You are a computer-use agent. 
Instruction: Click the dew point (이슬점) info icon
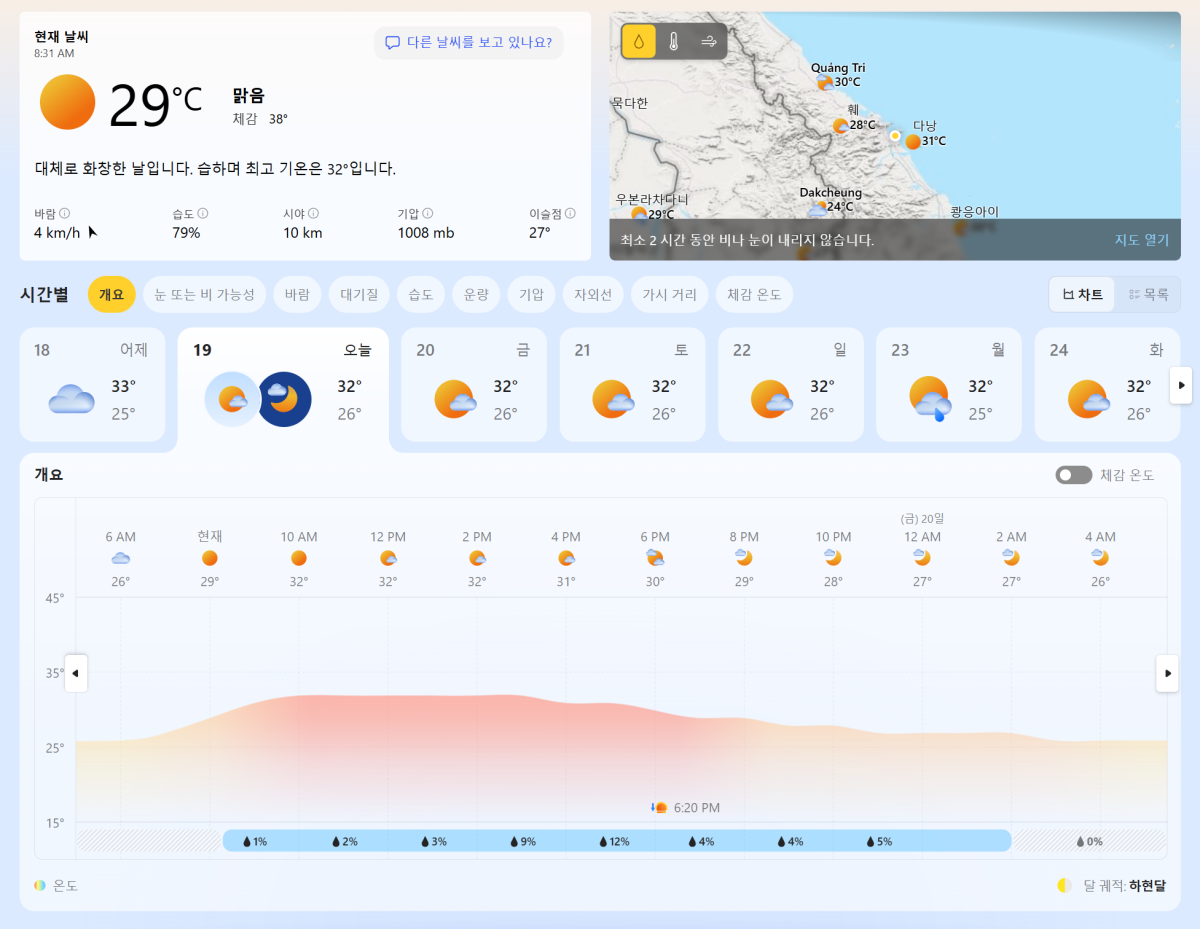point(570,213)
